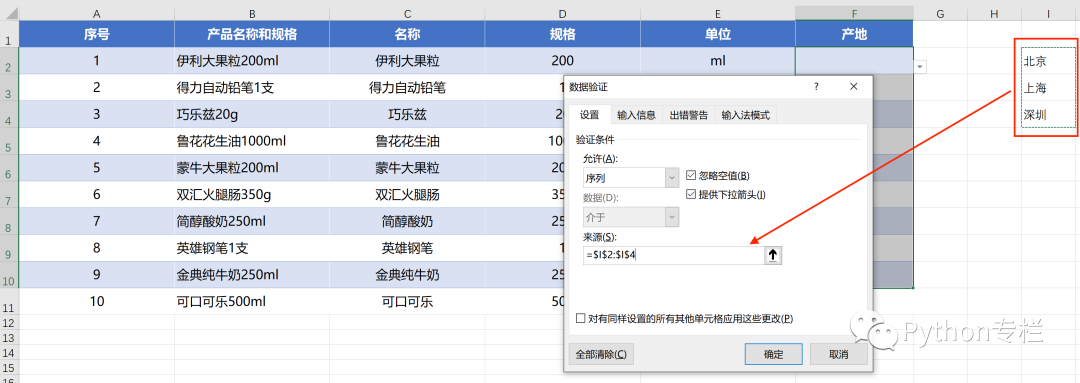Select the 200 cell in row 2
The height and width of the screenshot is (383, 1080).
pos(563,61)
